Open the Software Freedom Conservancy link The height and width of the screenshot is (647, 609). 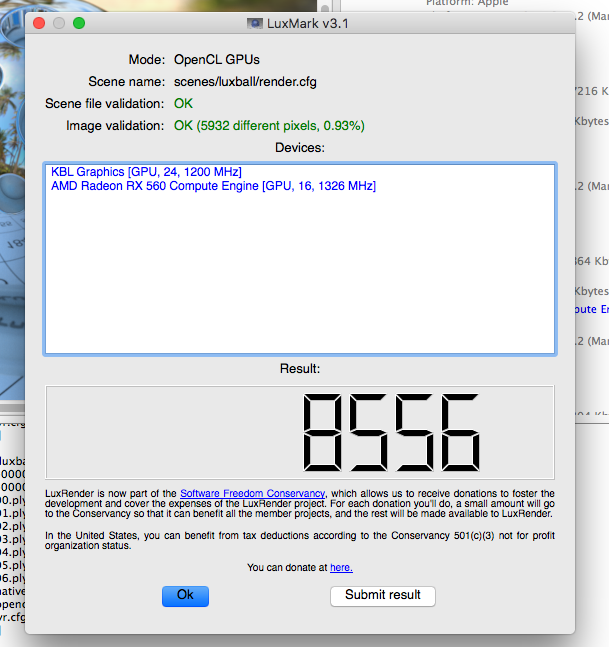[253, 493]
